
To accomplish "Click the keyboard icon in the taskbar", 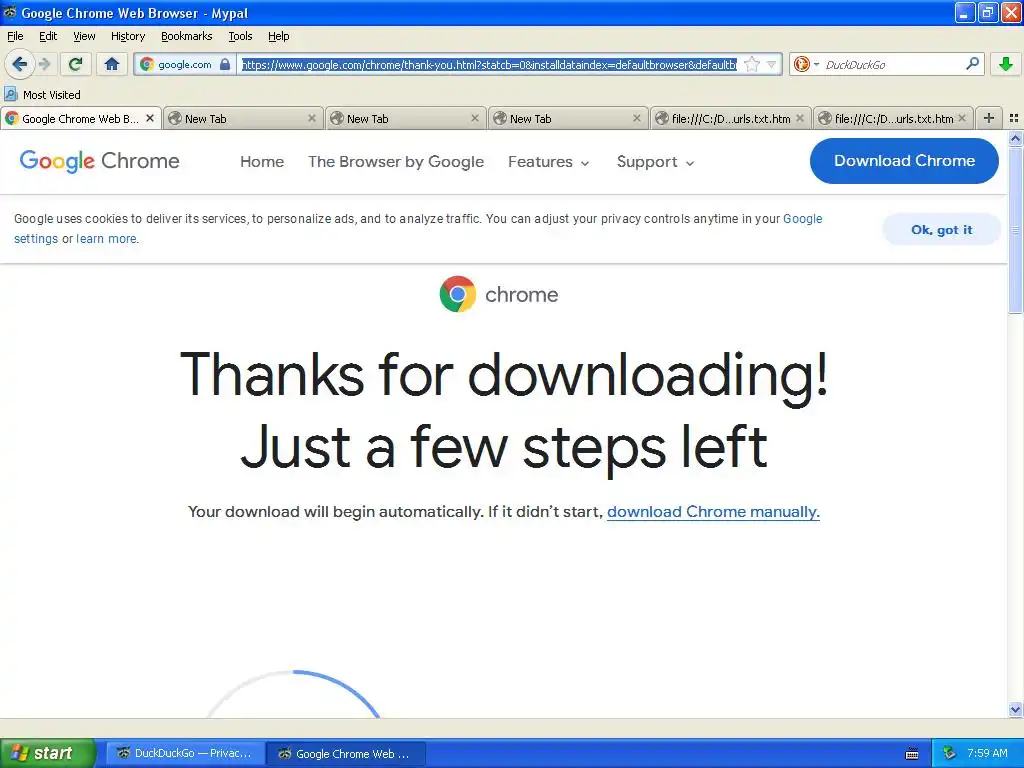I will click(x=912, y=754).
